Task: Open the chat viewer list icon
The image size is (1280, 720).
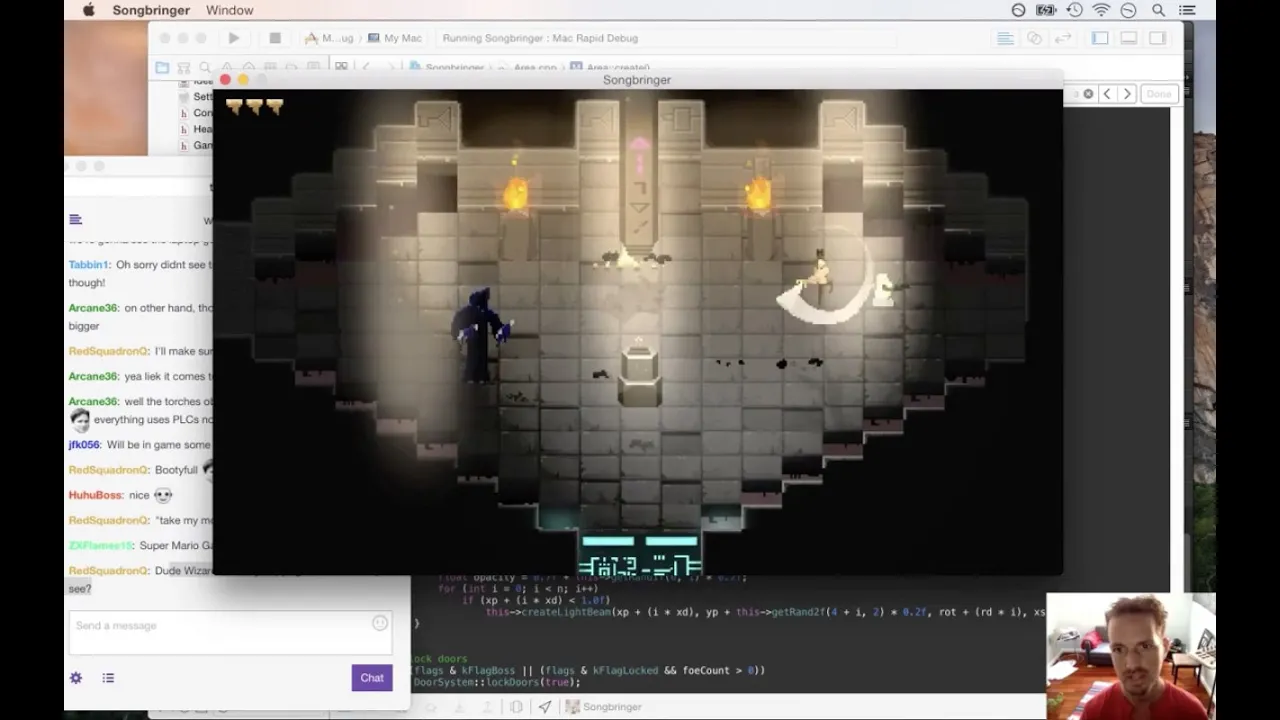Action: [x=108, y=678]
